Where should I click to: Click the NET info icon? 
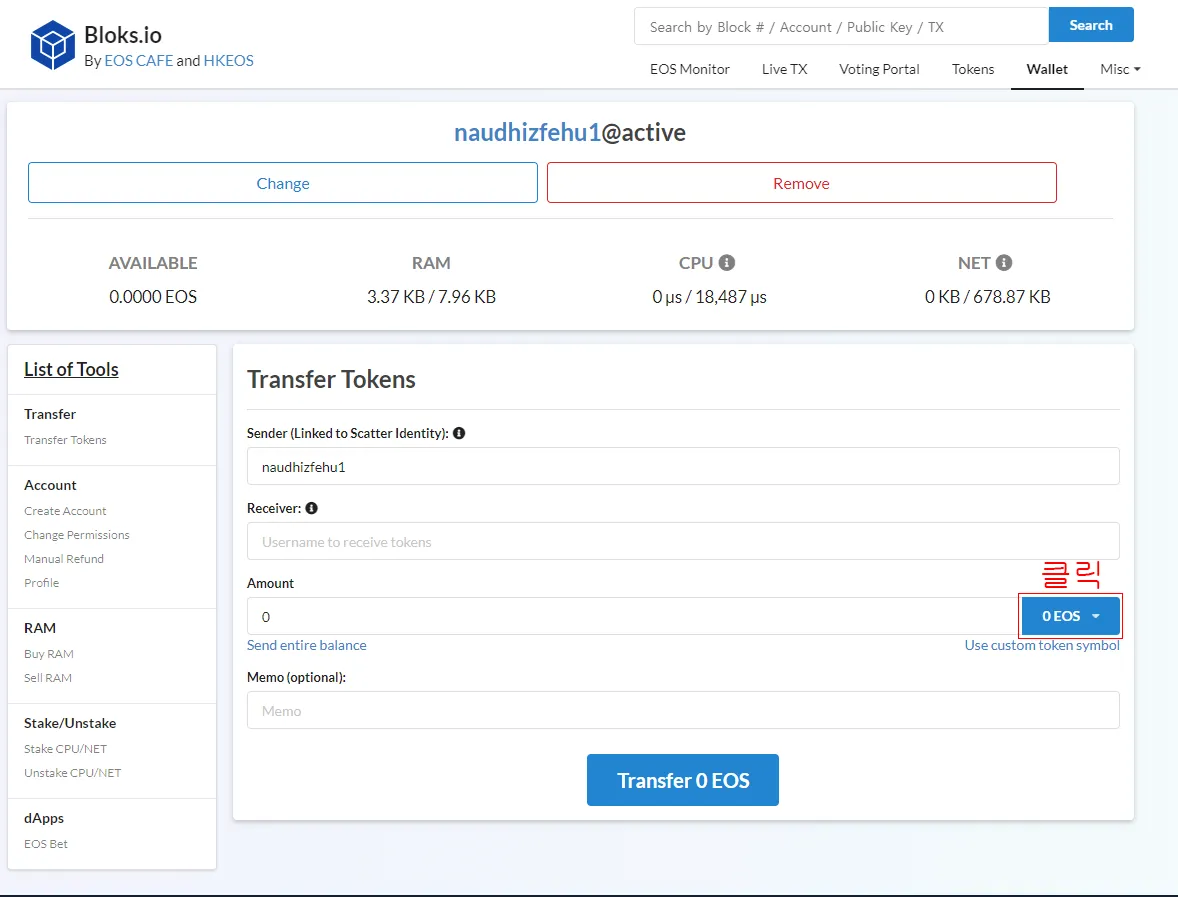pos(1004,262)
